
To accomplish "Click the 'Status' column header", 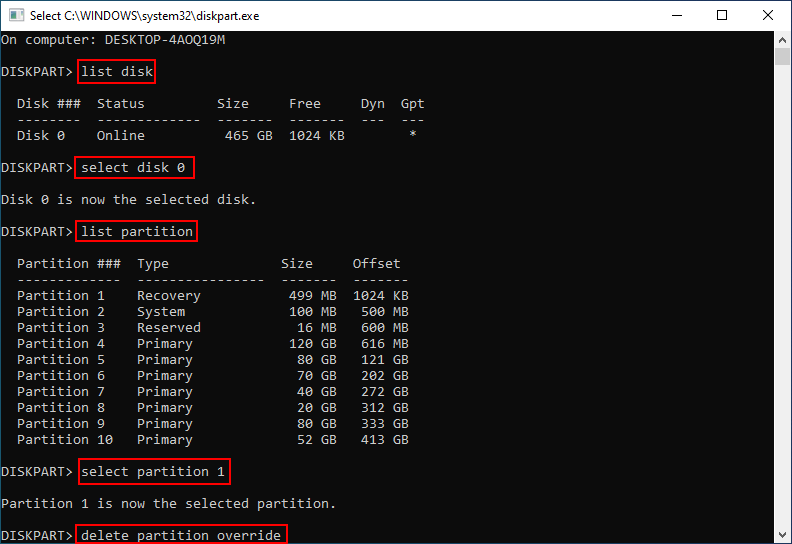I will click(x=121, y=104).
